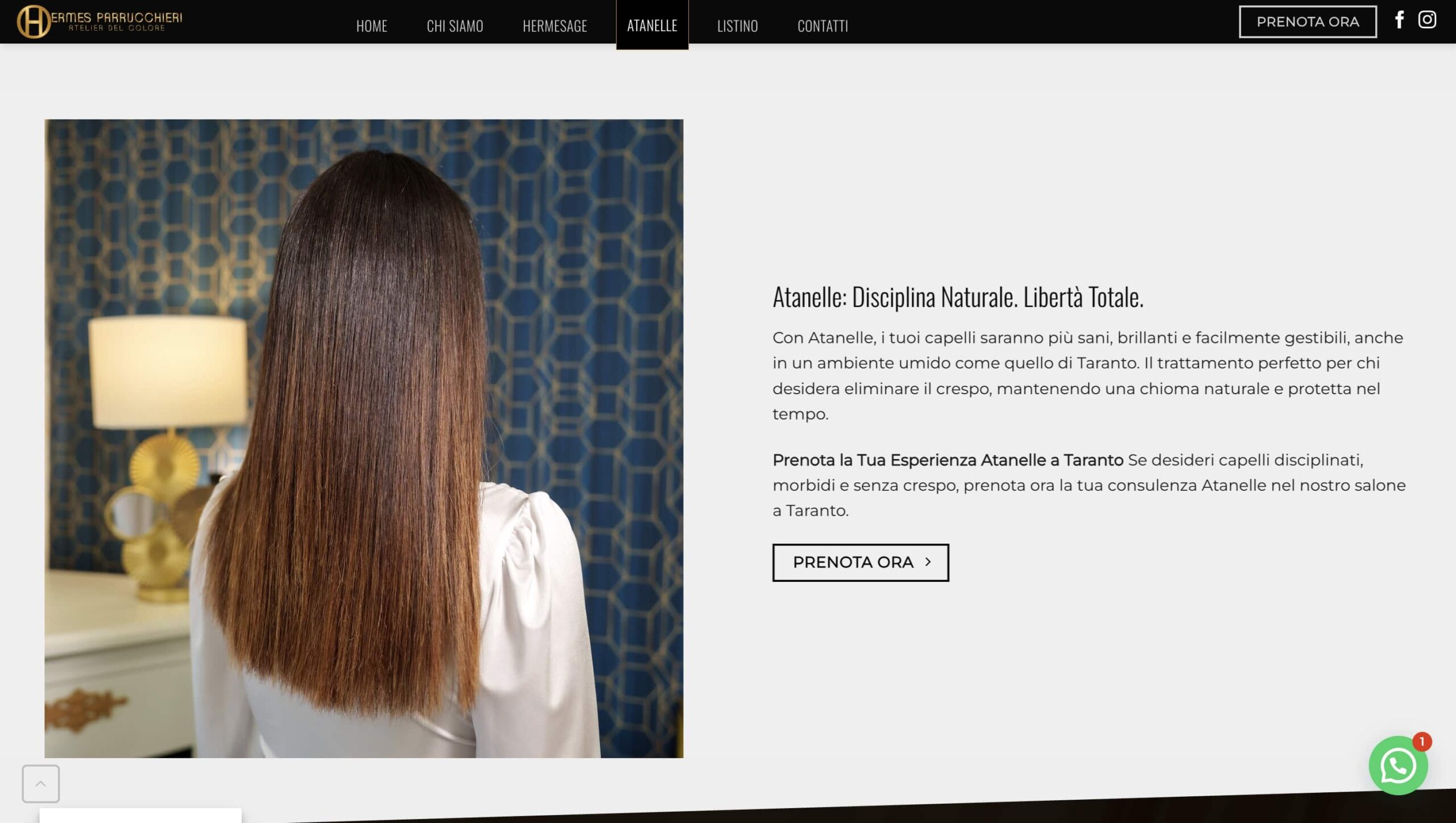This screenshot has height=823, width=1456.
Task: Go to the CONTATTI page
Action: click(x=822, y=26)
